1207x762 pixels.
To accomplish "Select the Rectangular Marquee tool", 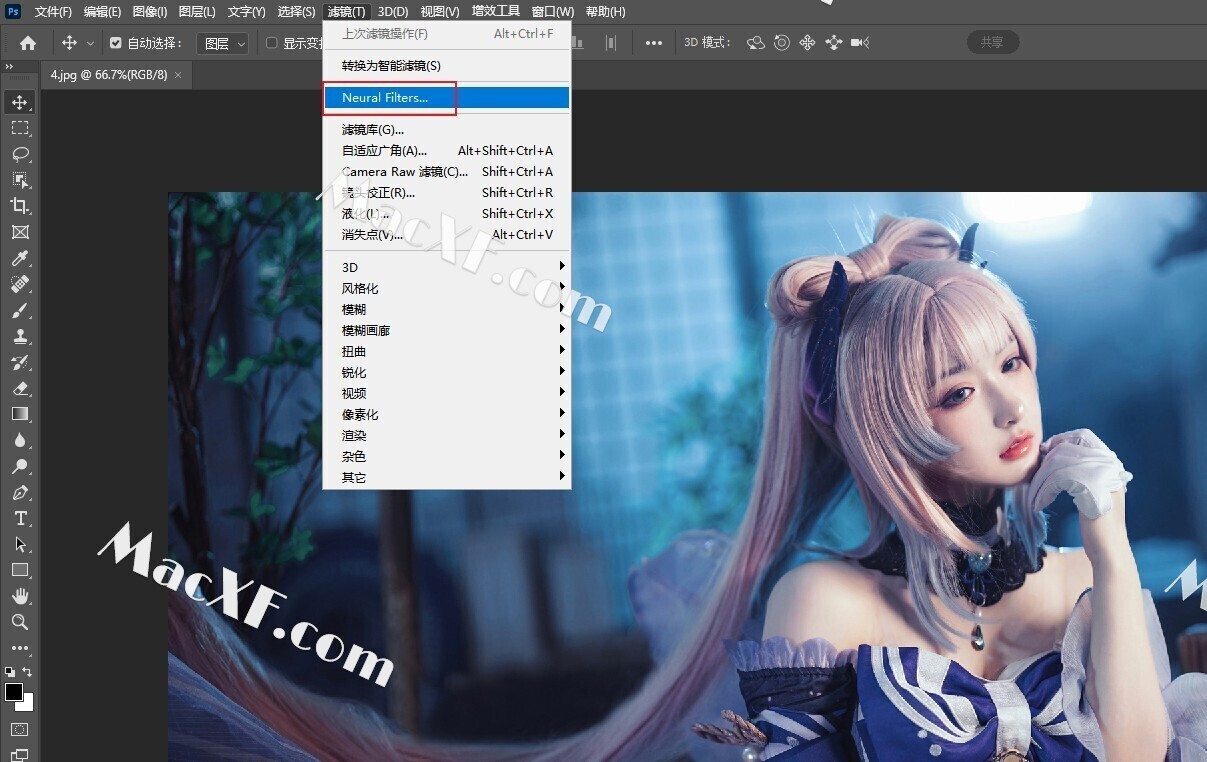I will click(20, 128).
